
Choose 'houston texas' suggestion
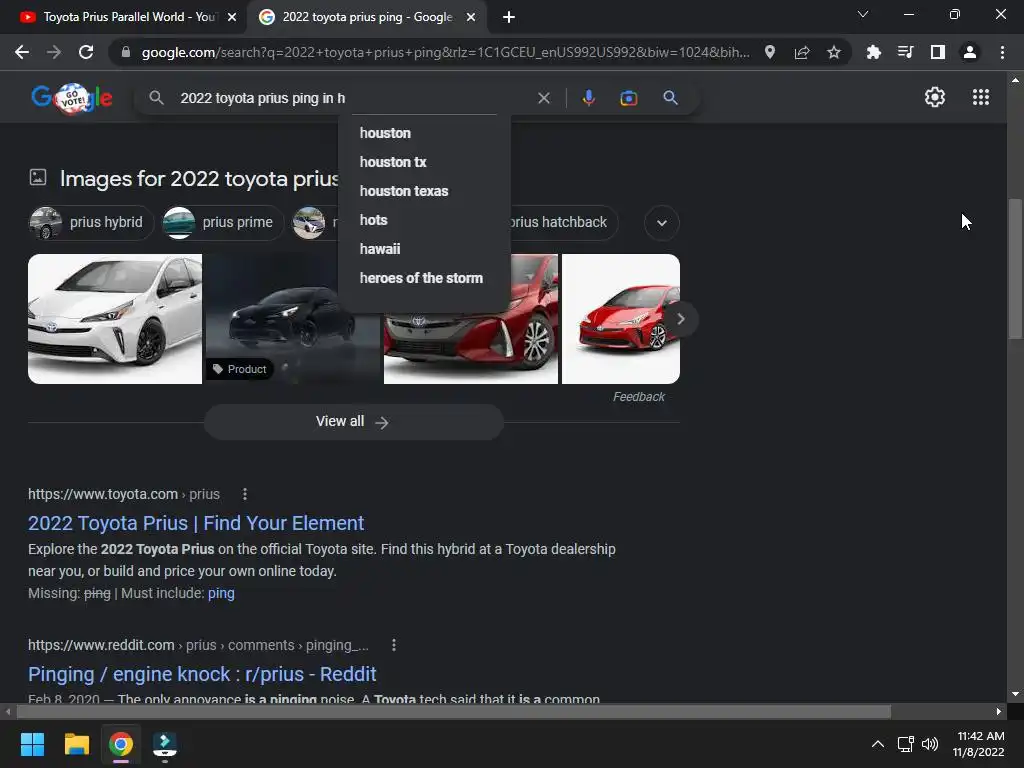(x=423, y=191)
